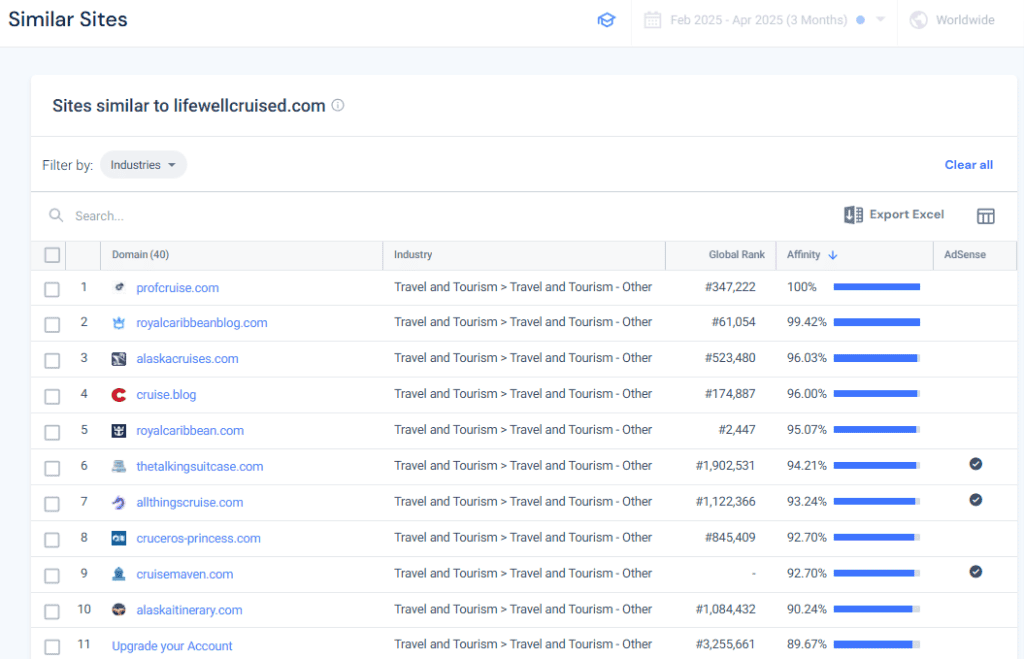Open alaskaitinerary.com domain link
This screenshot has width=1024, height=659.
tap(189, 610)
